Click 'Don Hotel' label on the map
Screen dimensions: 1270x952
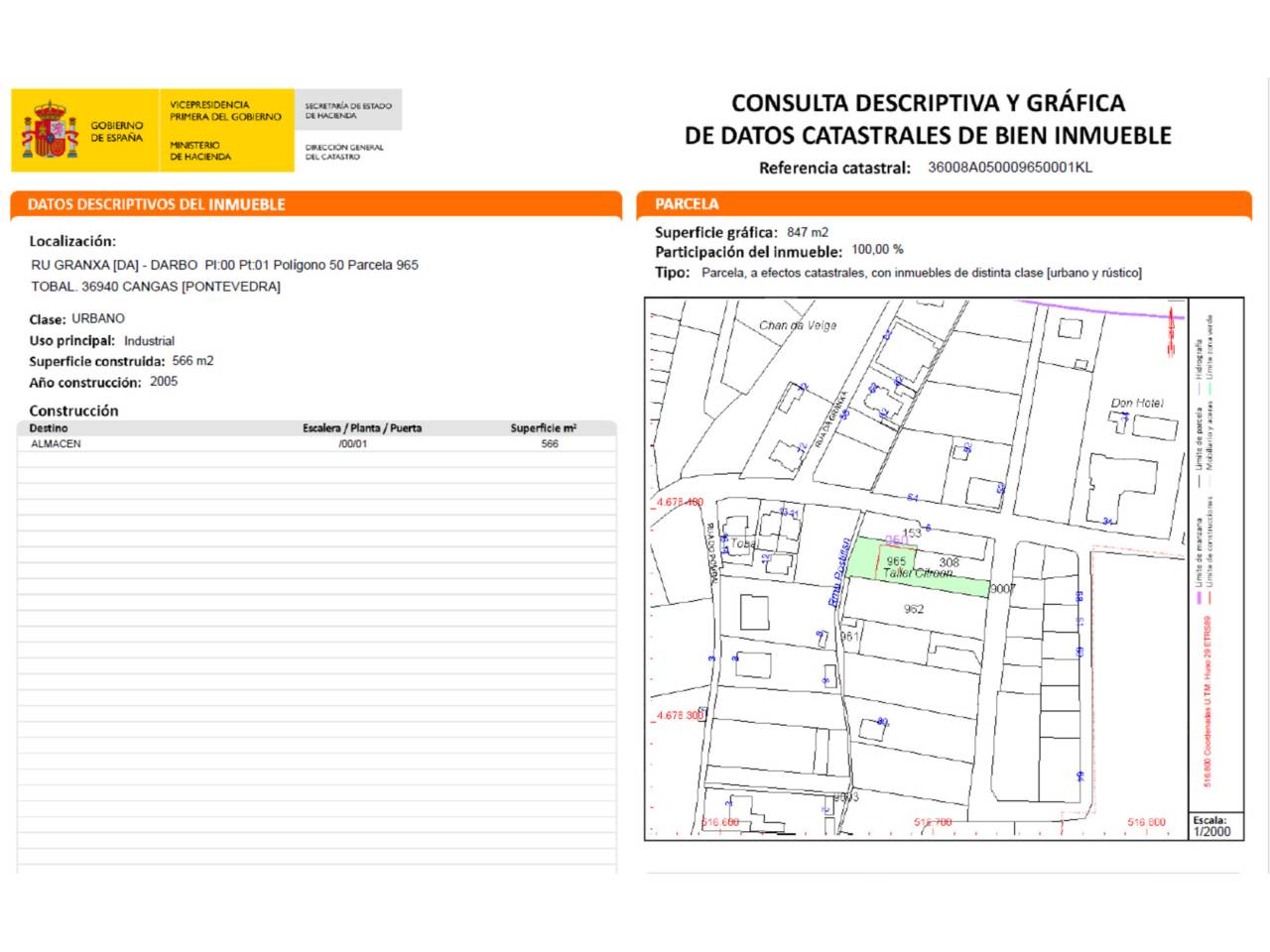point(1137,404)
